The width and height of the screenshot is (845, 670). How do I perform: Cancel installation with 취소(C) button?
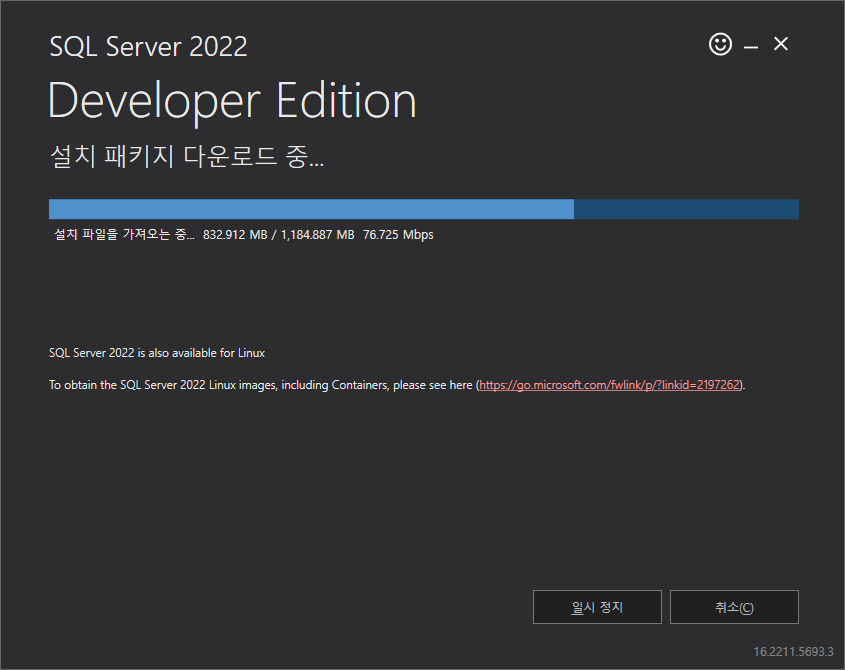[734, 607]
